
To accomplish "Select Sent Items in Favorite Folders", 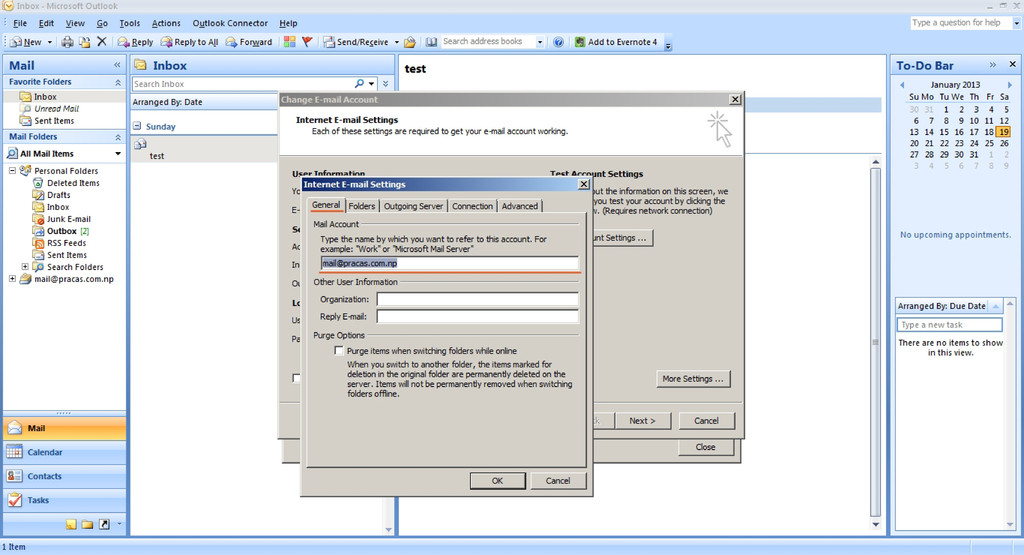I will [x=54, y=121].
